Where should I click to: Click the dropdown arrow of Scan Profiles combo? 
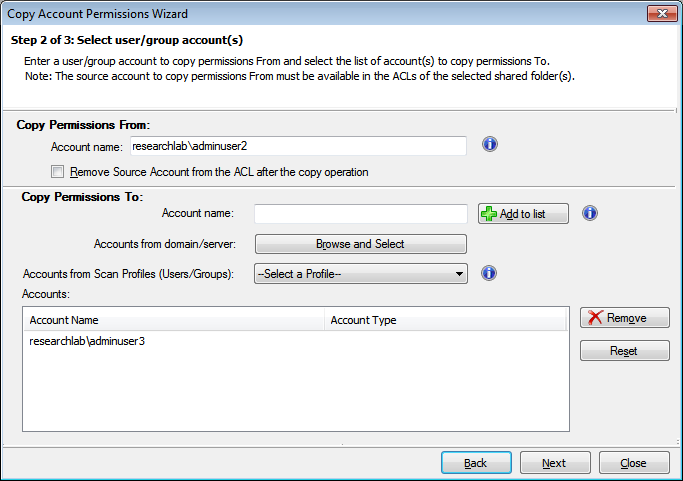pos(459,274)
